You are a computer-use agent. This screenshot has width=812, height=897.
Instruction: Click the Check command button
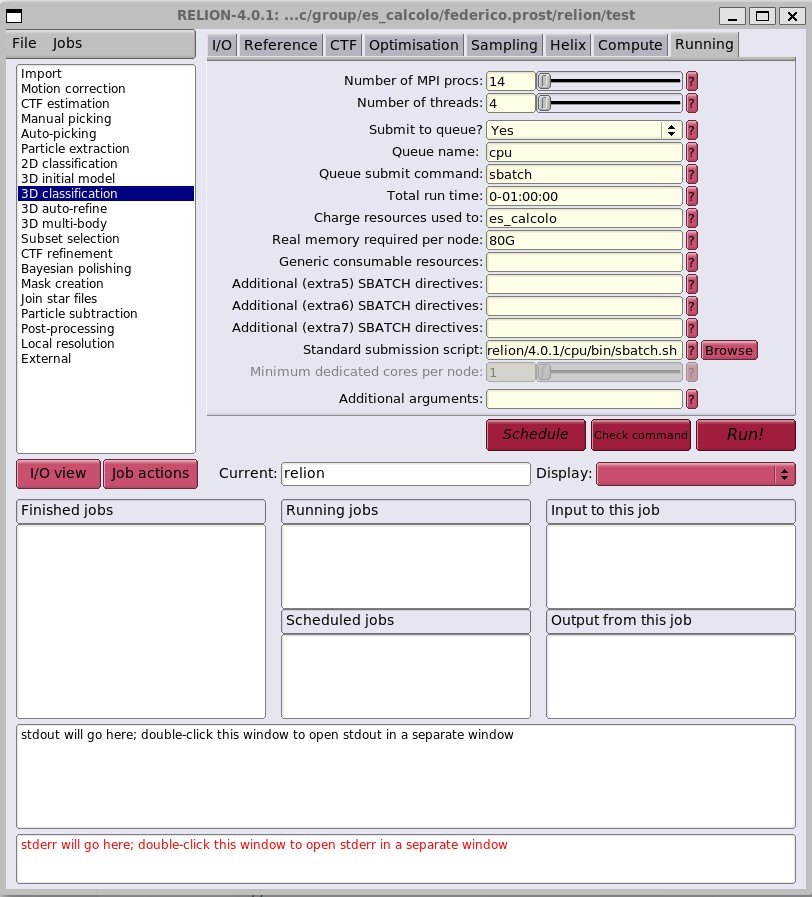[640, 435]
